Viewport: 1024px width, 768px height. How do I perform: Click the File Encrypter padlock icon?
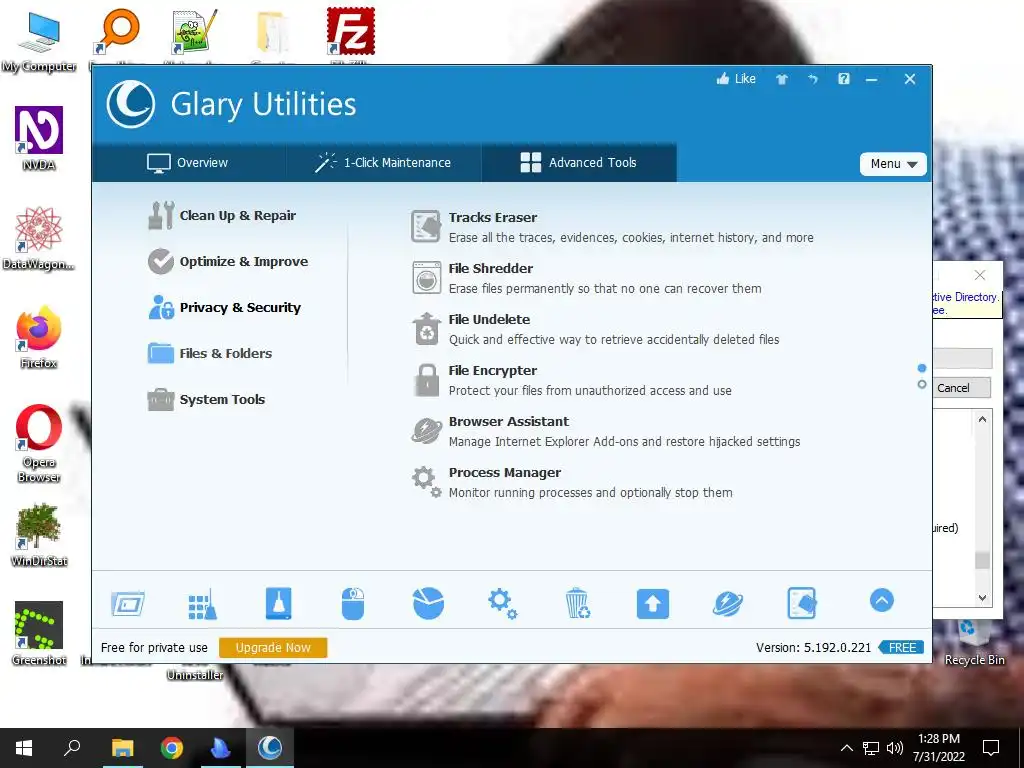[427, 379]
